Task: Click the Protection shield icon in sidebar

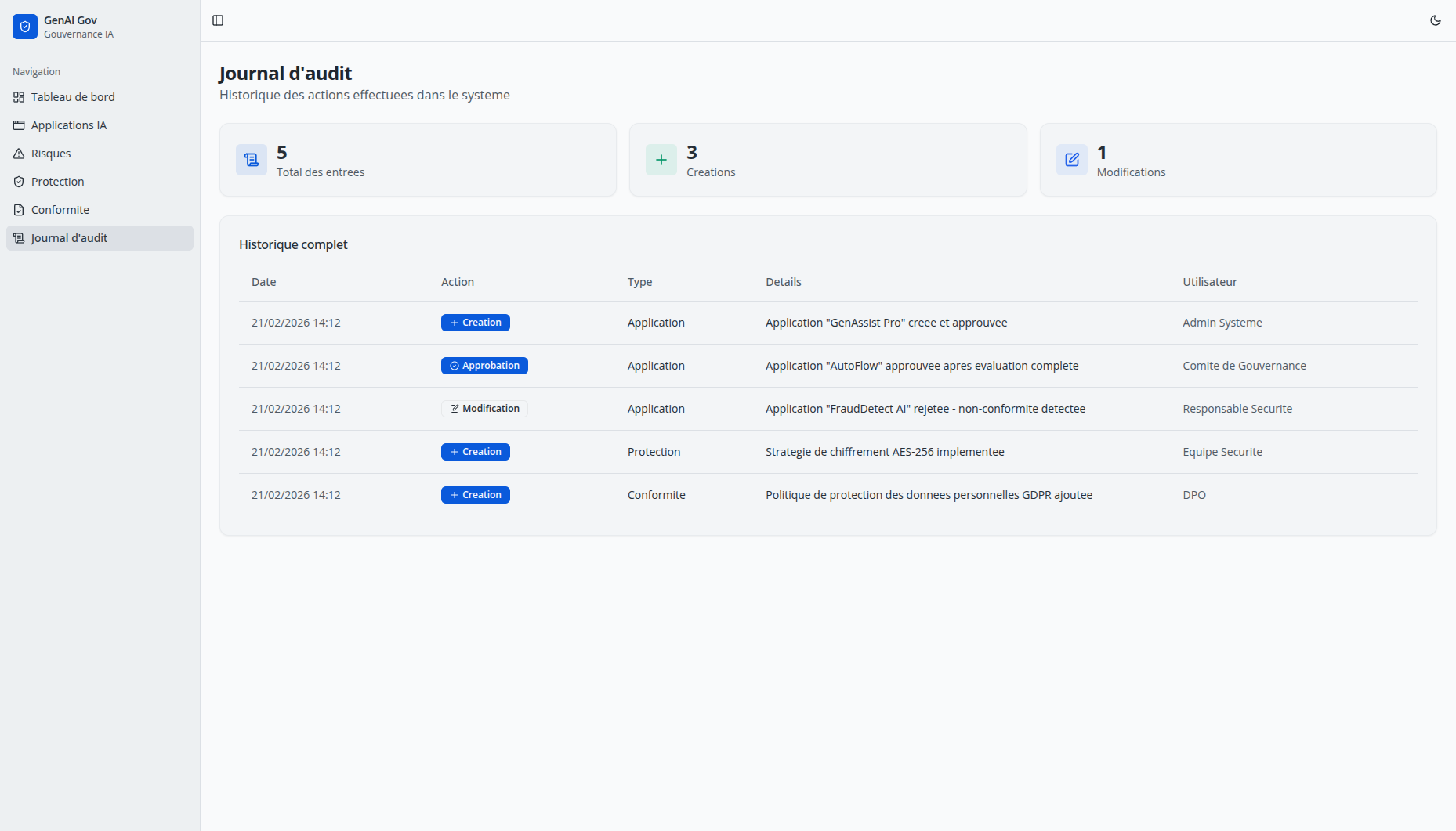Action: coord(19,182)
